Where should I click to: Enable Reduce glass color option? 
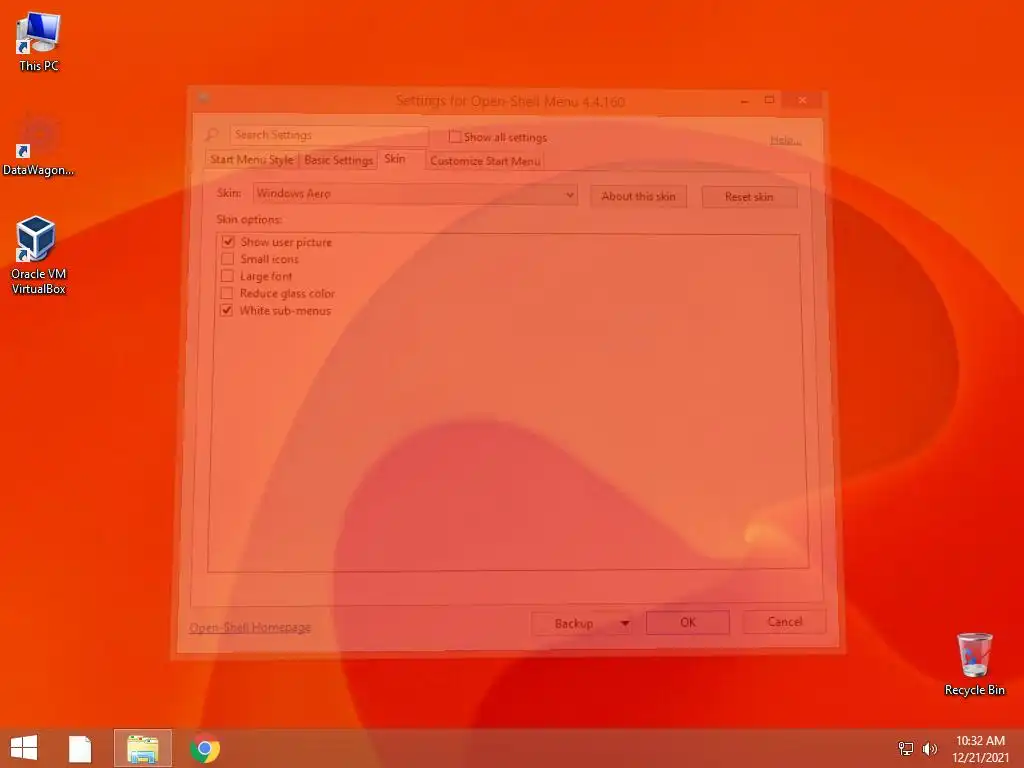227,293
